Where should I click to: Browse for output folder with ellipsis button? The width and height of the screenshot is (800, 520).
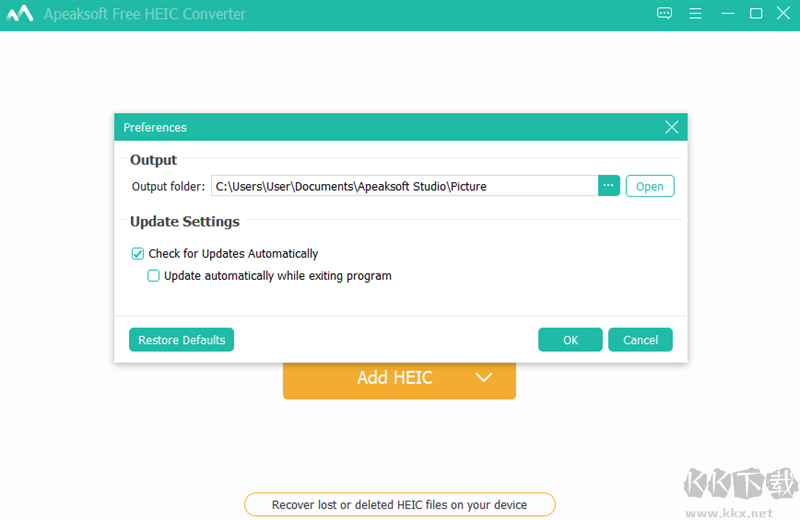(609, 186)
